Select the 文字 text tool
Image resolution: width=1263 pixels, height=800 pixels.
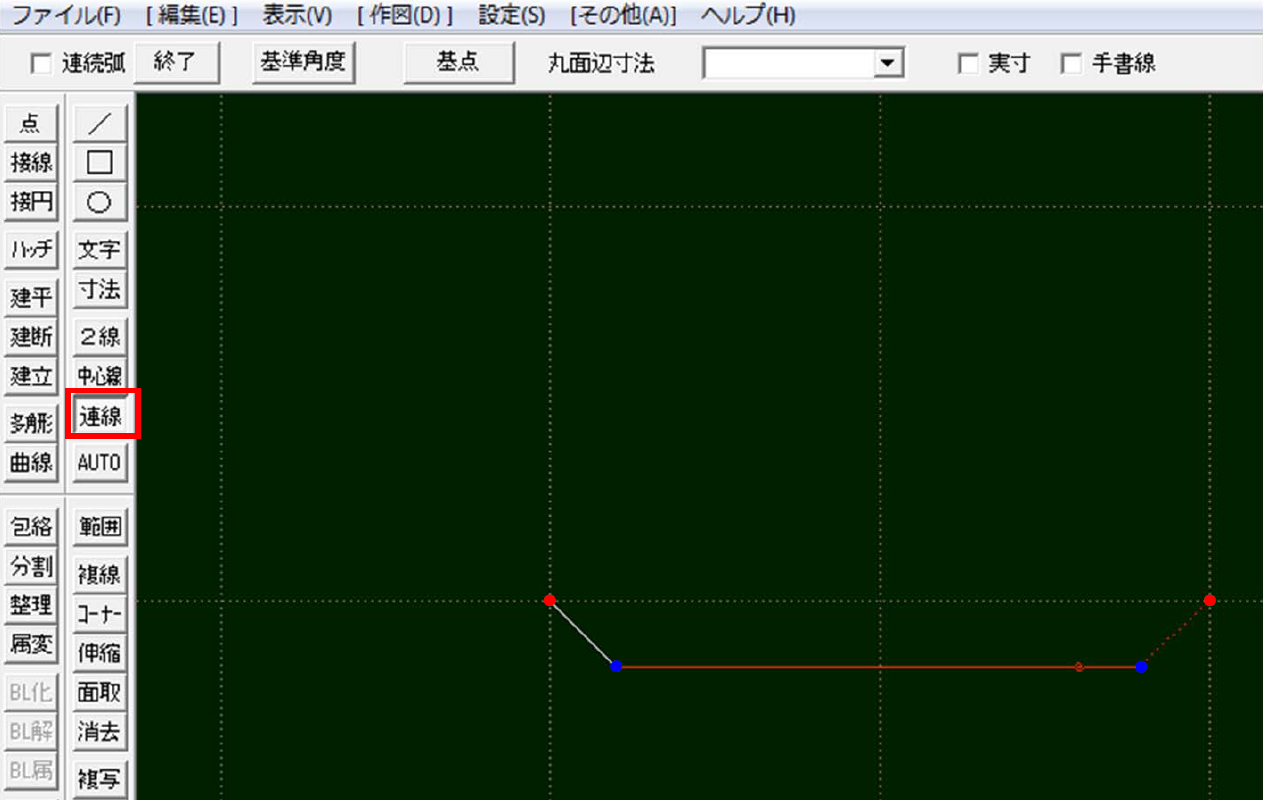[100, 250]
